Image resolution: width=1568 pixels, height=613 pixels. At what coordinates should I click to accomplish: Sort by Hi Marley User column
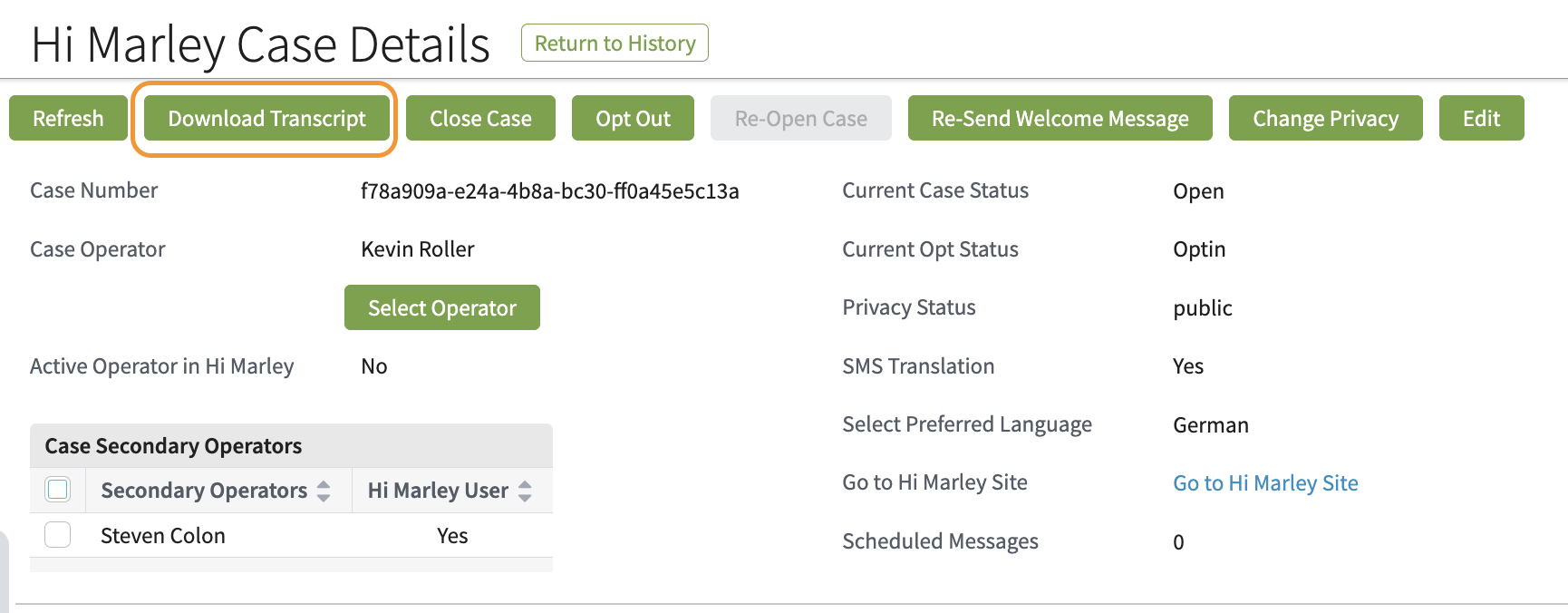pyautogui.click(x=438, y=490)
